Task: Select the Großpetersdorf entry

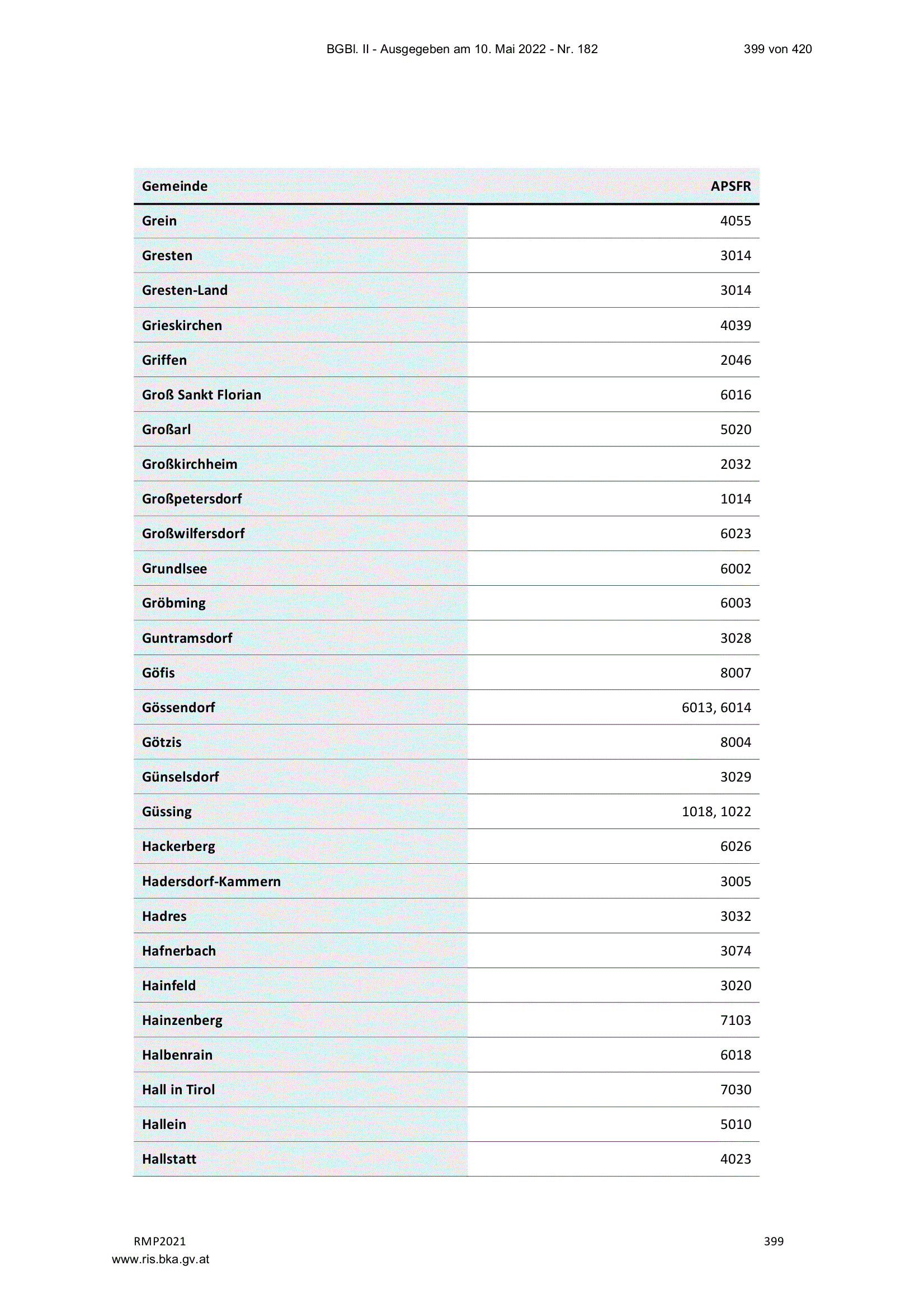Action: click(x=192, y=499)
